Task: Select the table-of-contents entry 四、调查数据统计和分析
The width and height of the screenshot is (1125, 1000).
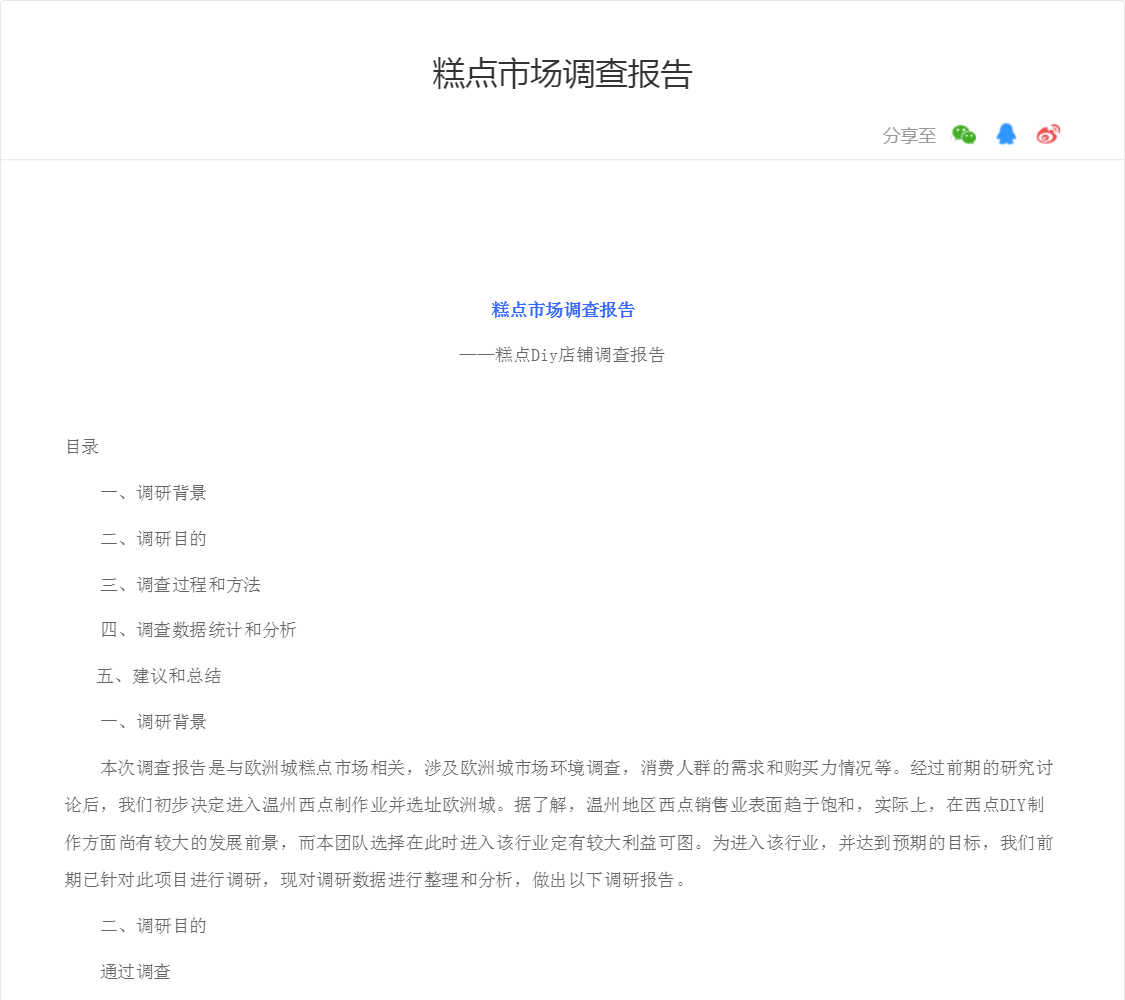Action: tap(198, 630)
